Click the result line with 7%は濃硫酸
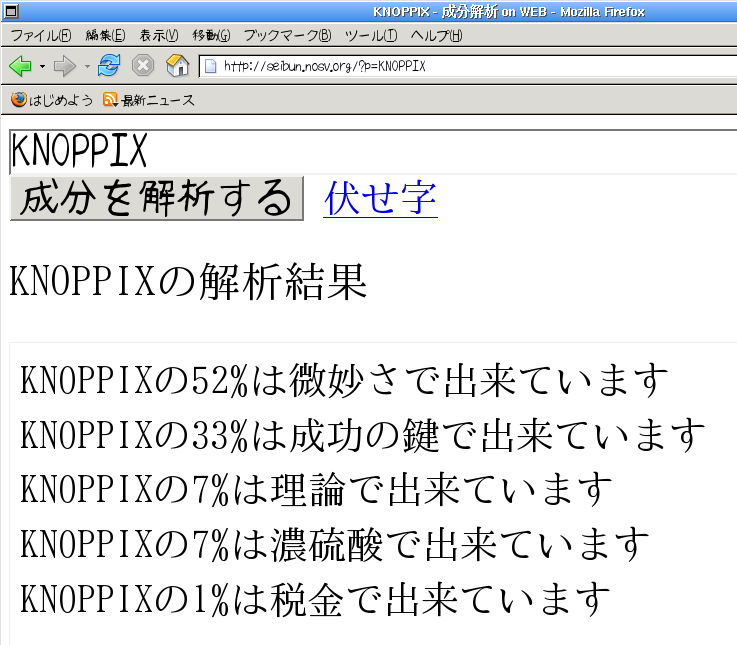 [334, 544]
